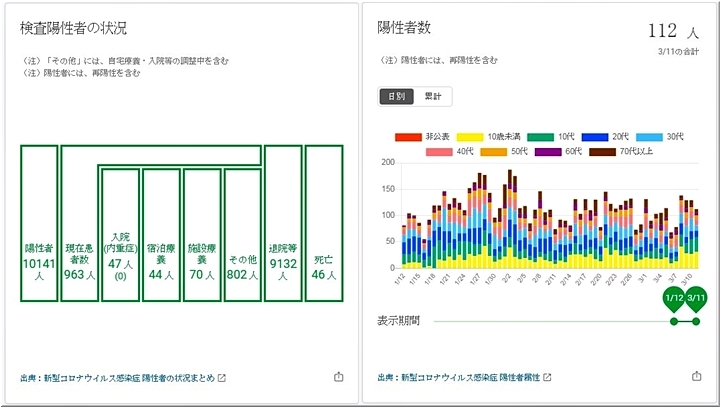Click the 1/12 start handle on 表示期間 slider
Viewport: 720px width, 407px height.
[x=674, y=300]
